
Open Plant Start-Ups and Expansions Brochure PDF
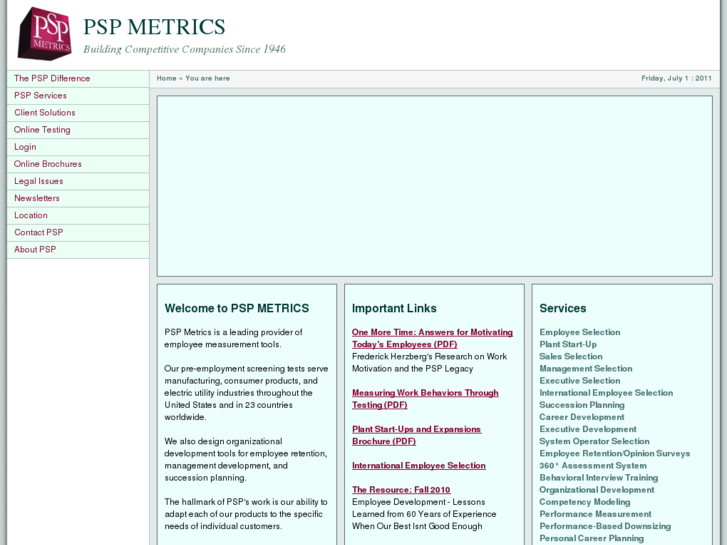coord(416,435)
